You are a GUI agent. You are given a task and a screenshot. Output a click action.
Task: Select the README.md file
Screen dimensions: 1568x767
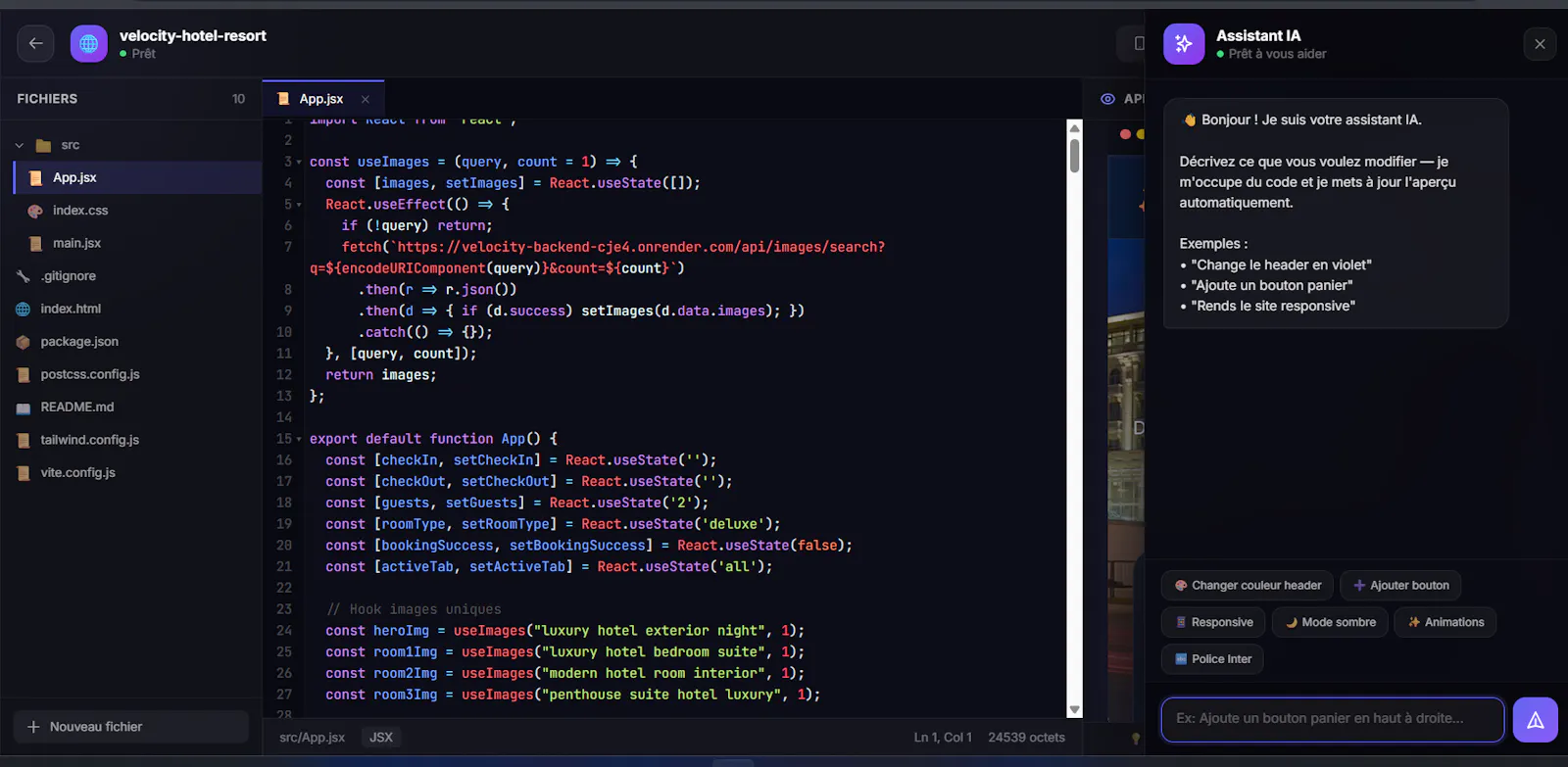pos(77,407)
